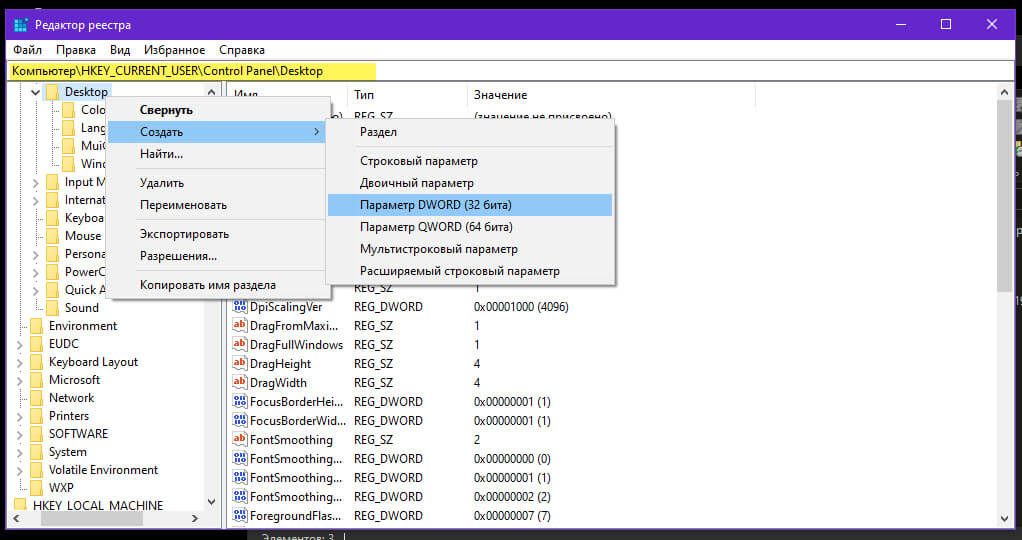Image resolution: width=1022 pixels, height=540 pixels.
Task: Click the ForegroundFlas... DWORD icon
Action: (240, 516)
